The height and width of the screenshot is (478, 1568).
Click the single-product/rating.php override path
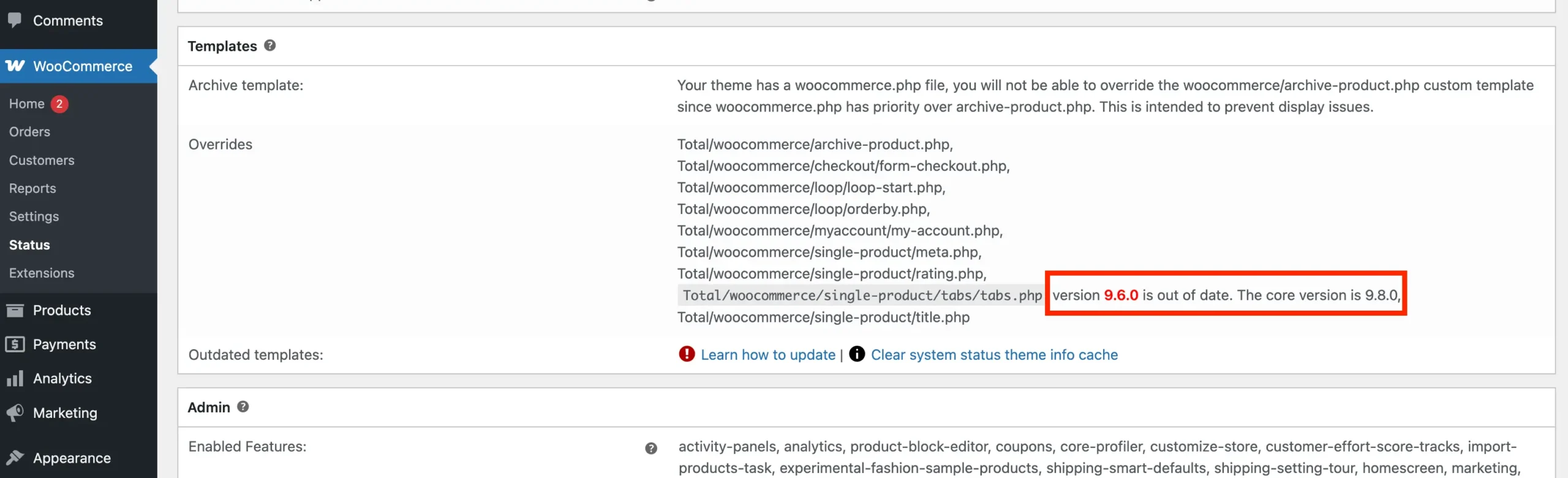pos(832,273)
